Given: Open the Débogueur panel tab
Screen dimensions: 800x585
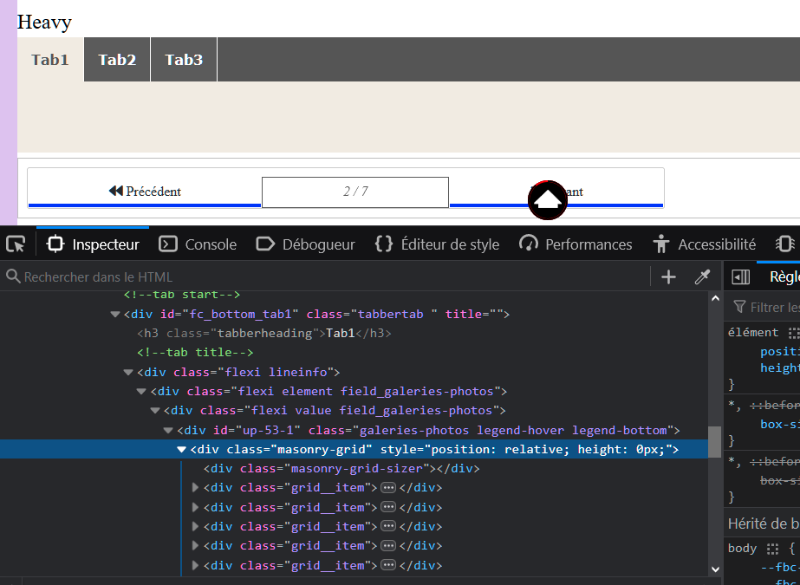Looking at the screenshot, I should click(x=306, y=245).
